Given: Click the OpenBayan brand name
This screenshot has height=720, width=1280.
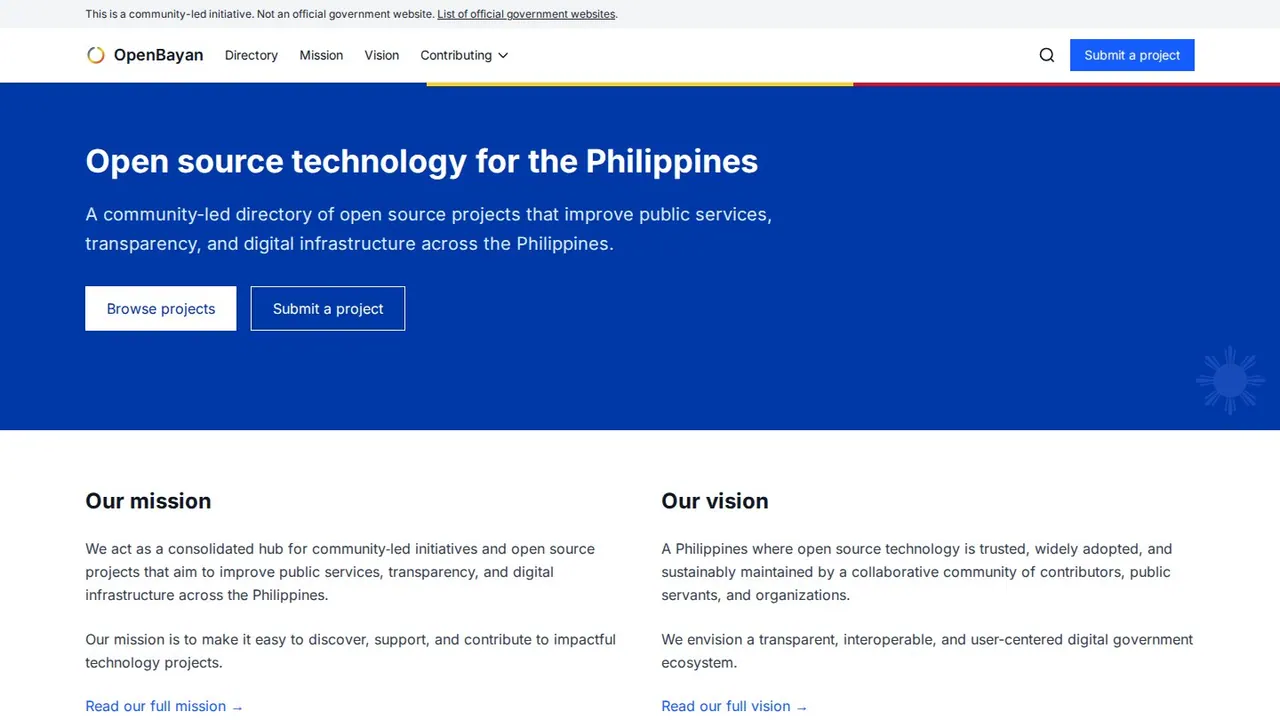Looking at the screenshot, I should pos(158,55).
